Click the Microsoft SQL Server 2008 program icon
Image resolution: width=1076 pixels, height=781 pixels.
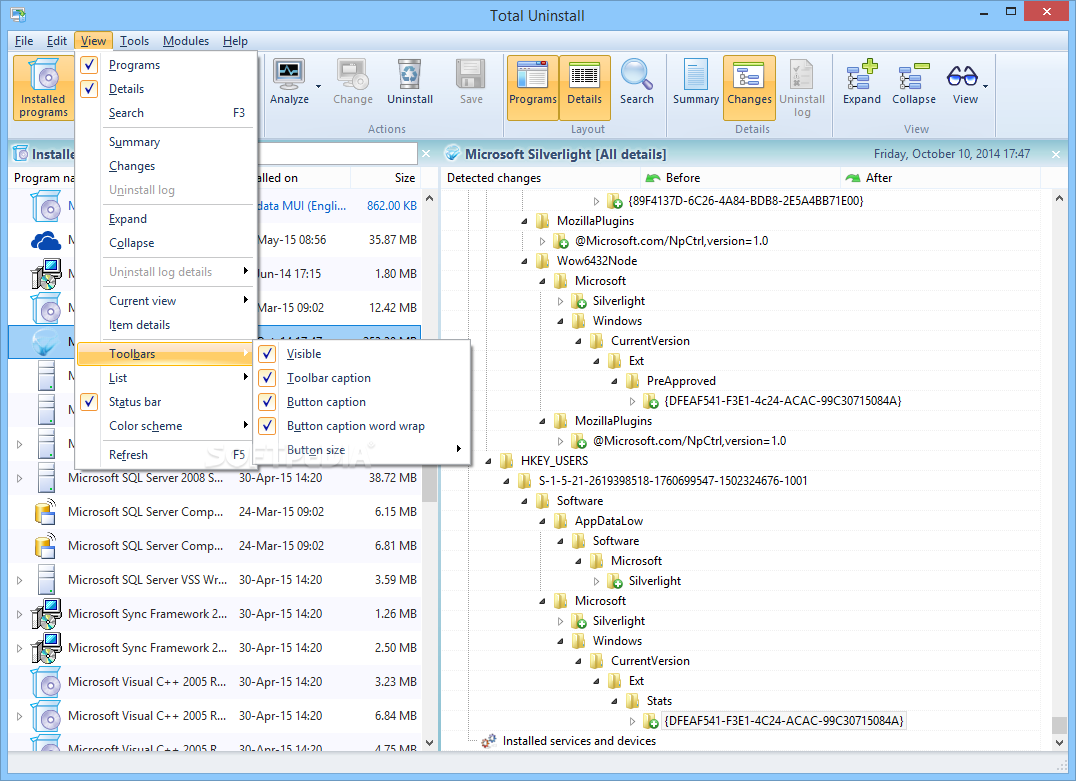point(46,478)
